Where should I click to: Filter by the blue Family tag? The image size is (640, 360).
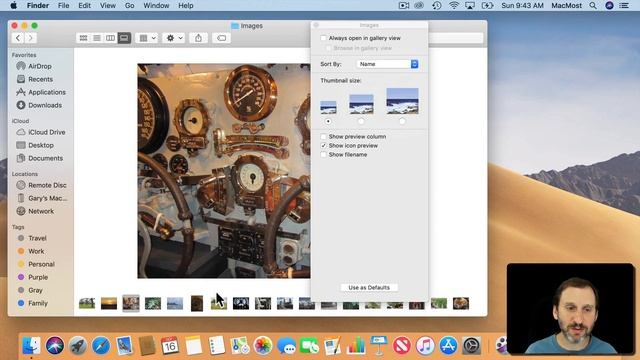(38, 304)
